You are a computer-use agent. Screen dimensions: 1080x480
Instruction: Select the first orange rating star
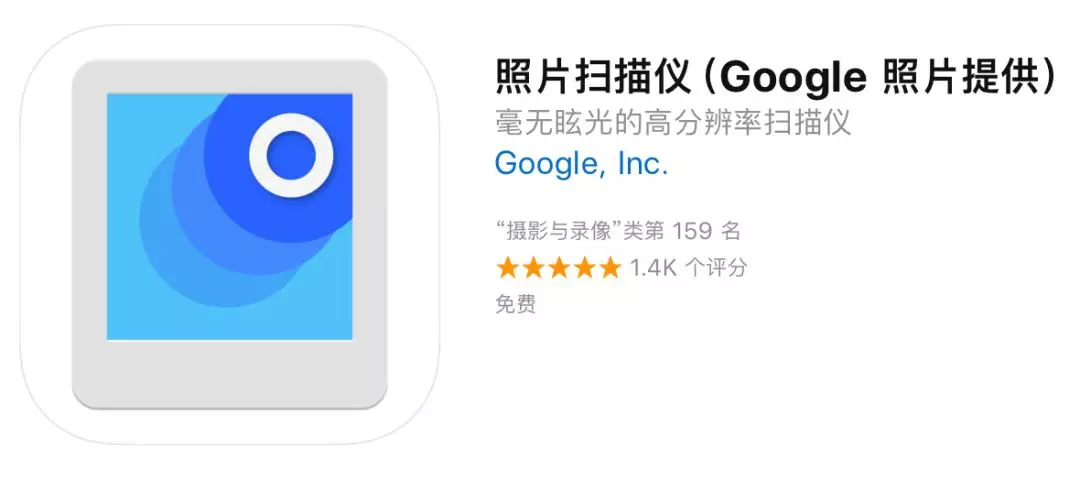[508, 268]
